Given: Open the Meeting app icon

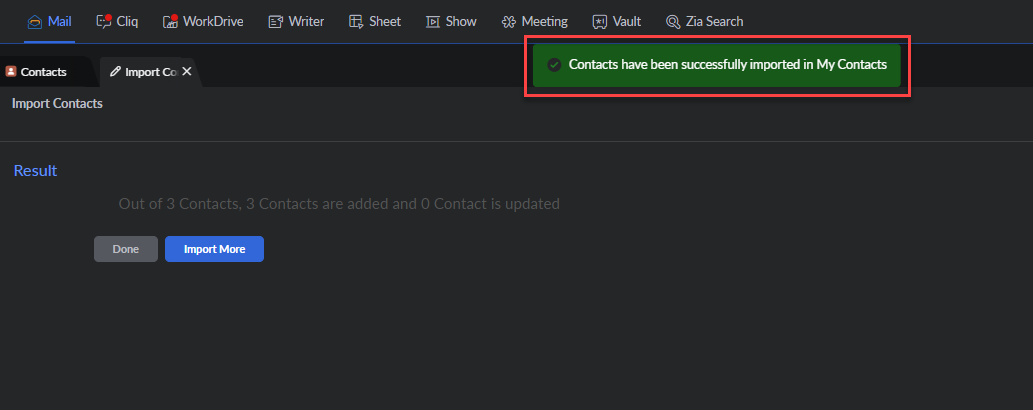Looking at the screenshot, I should point(509,21).
